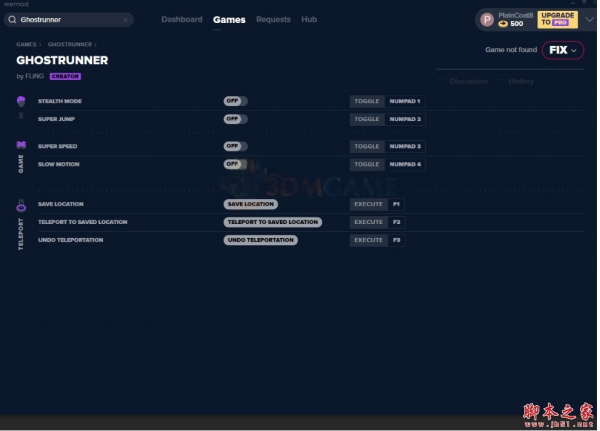Viewport: 600px width, 431px height.
Task: Click the 500 coins balance icon
Action: click(x=503, y=24)
